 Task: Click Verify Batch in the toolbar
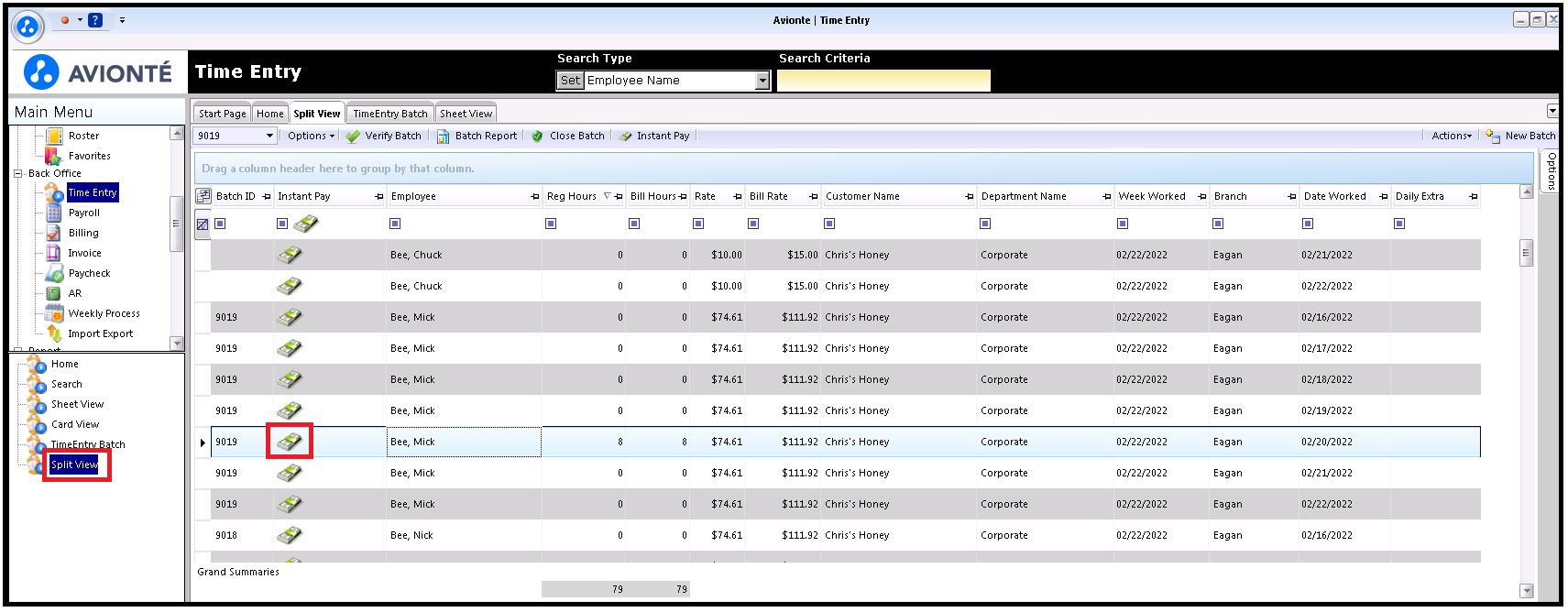click(384, 136)
